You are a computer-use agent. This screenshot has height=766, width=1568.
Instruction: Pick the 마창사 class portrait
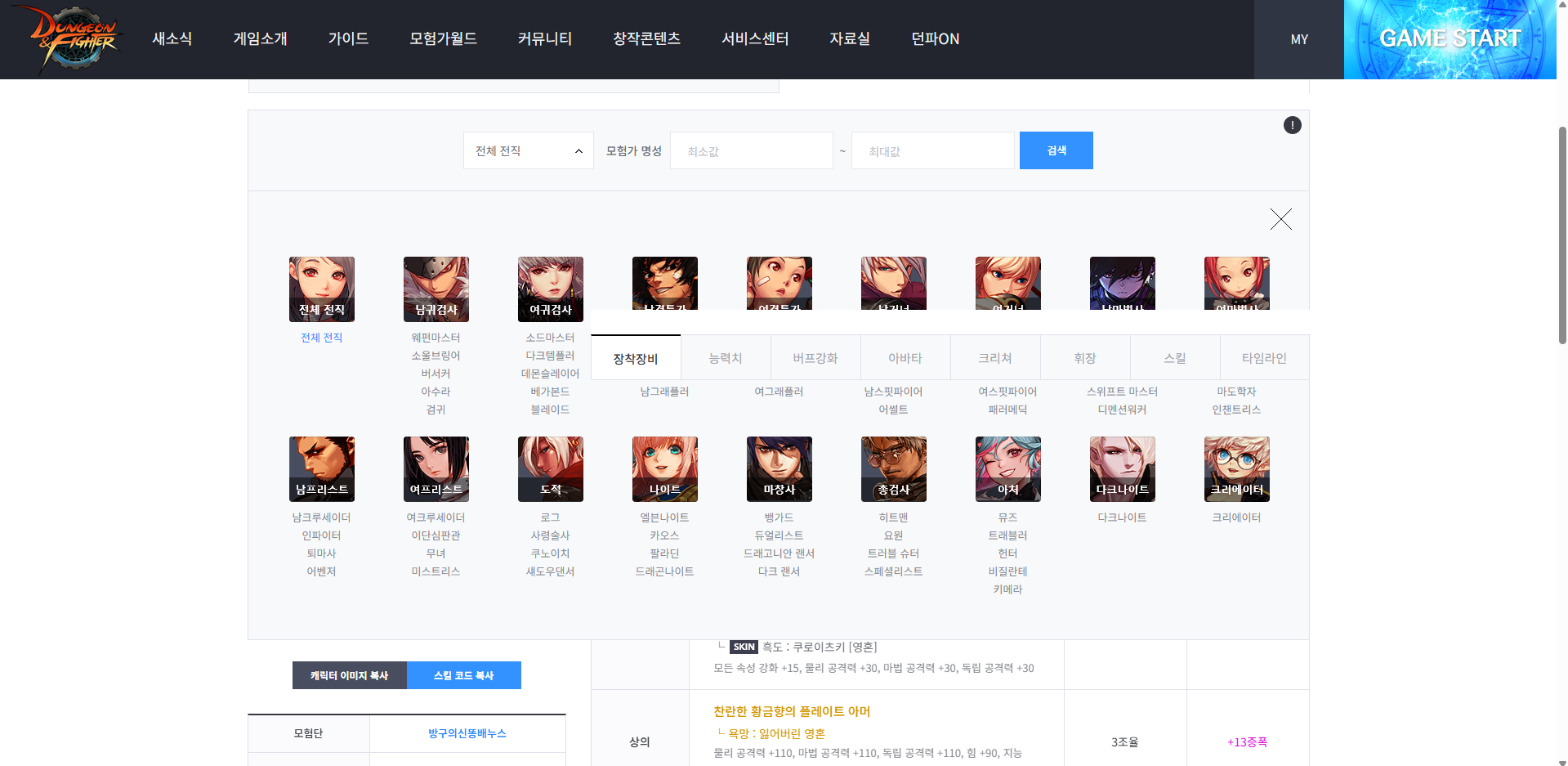click(779, 468)
